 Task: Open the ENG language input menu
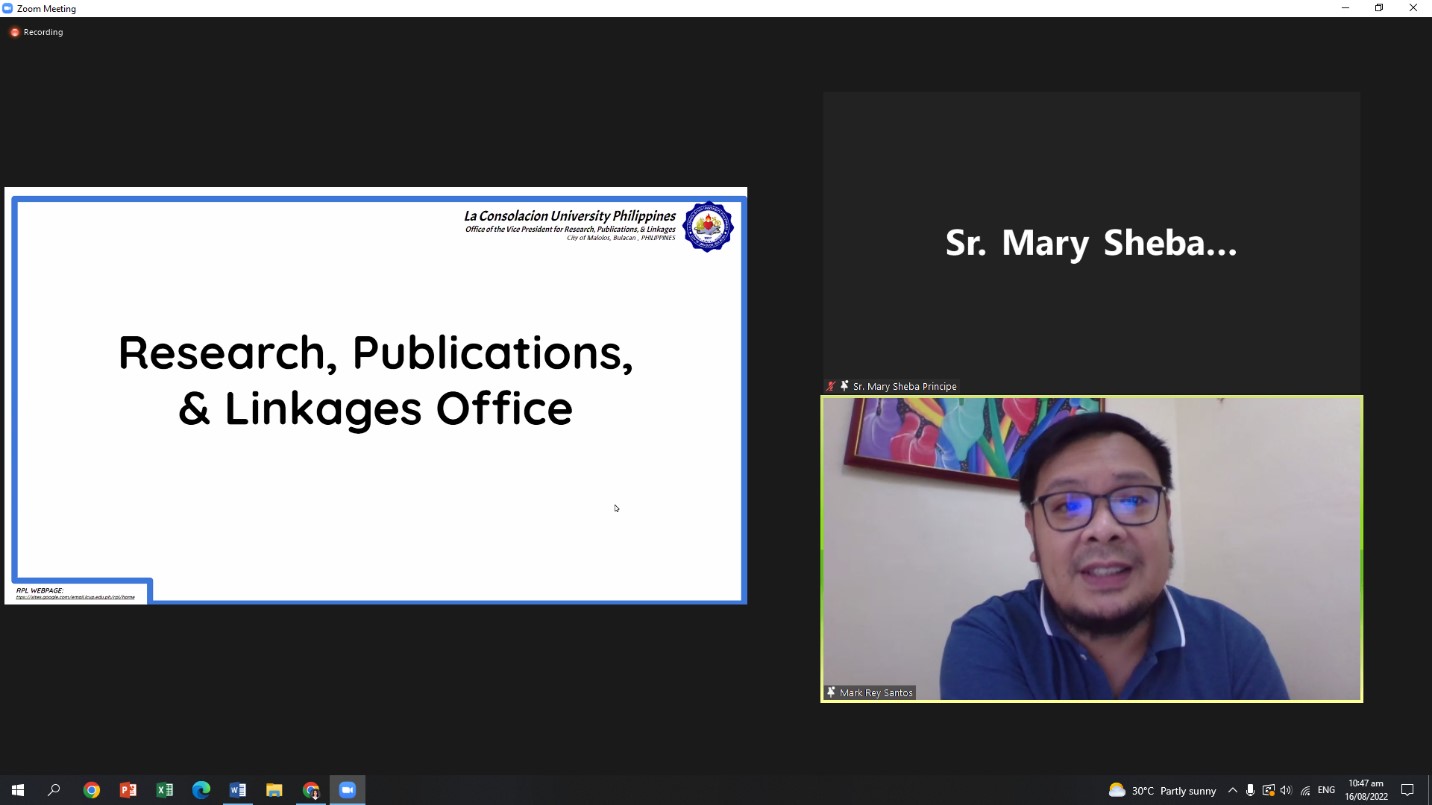(x=1326, y=790)
